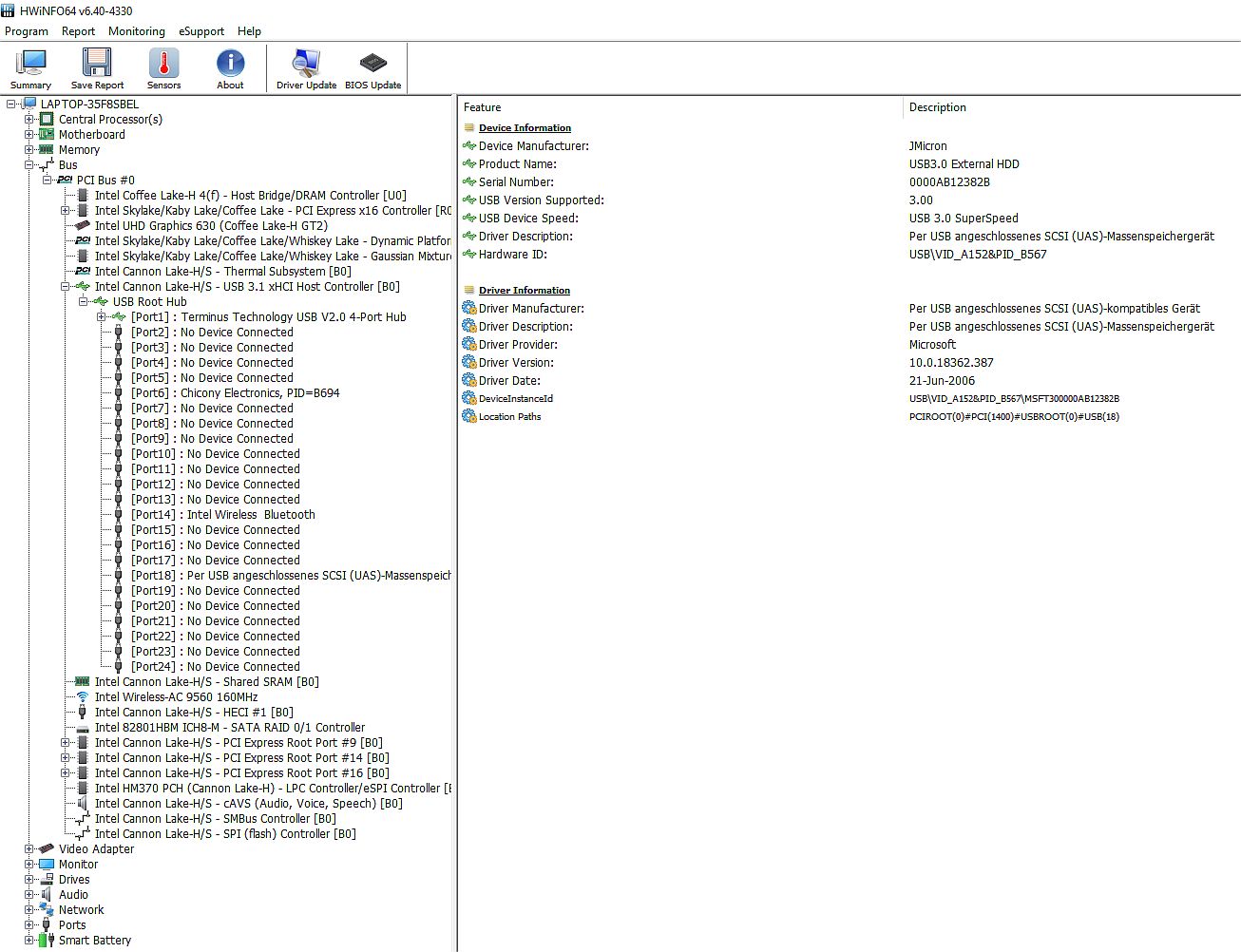Select Port24 No Device Connected
Image resolution: width=1241 pixels, height=952 pixels.
point(215,667)
